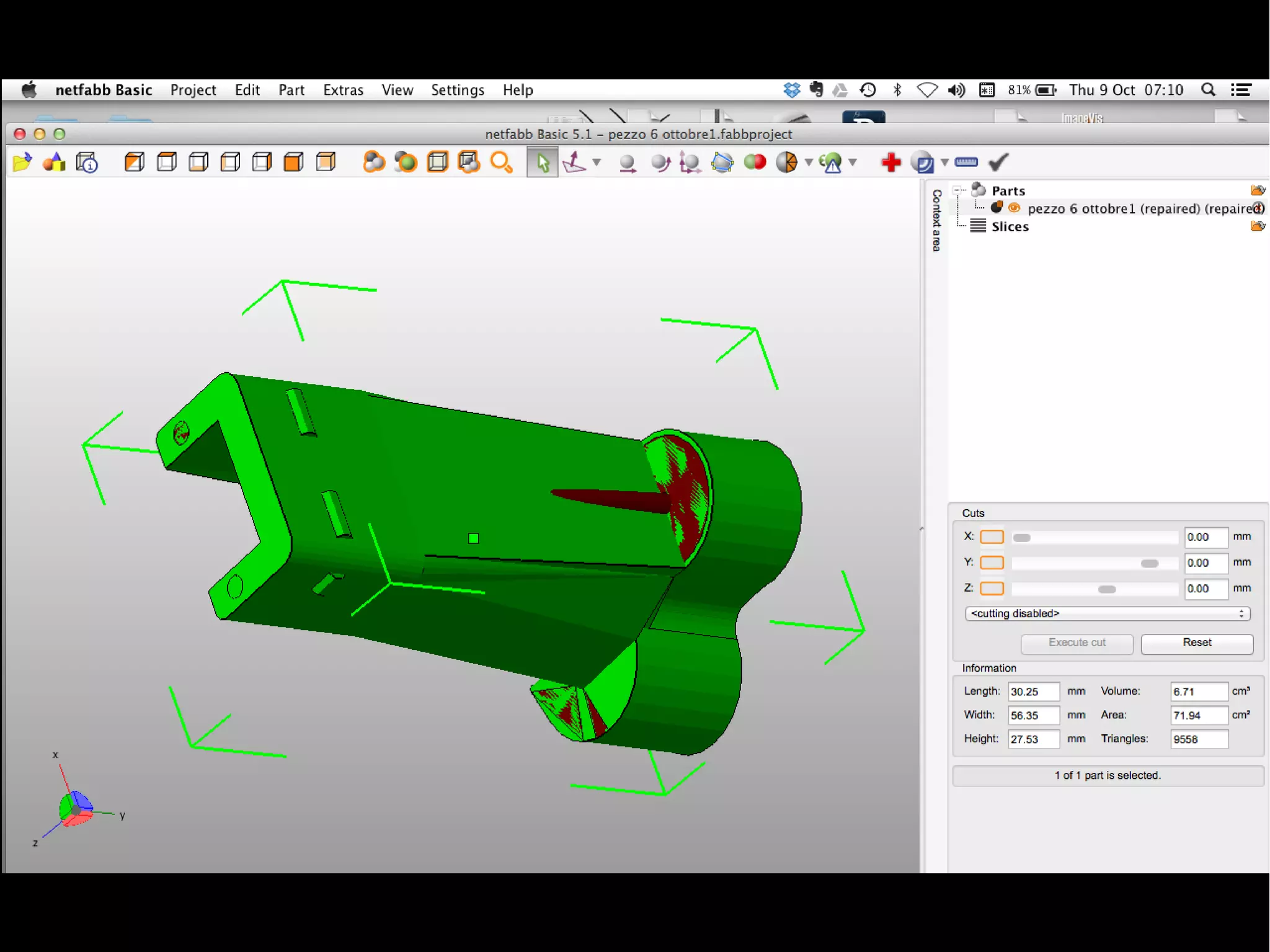
Task: Collapse the Parts tree node
Action: [957, 190]
